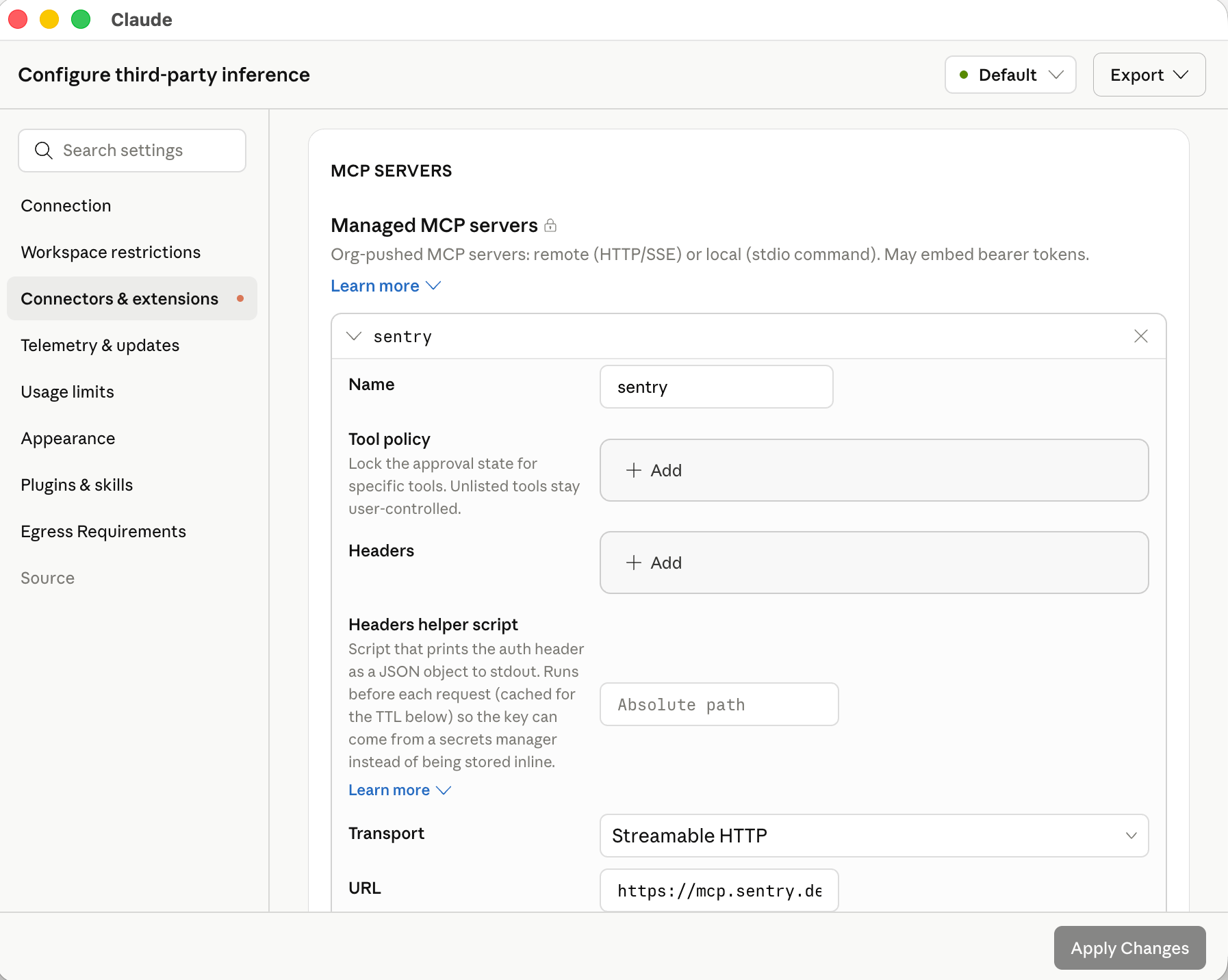Open the Transport Streamable HTTP dropdown
1228x980 pixels.
pos(874,836)
